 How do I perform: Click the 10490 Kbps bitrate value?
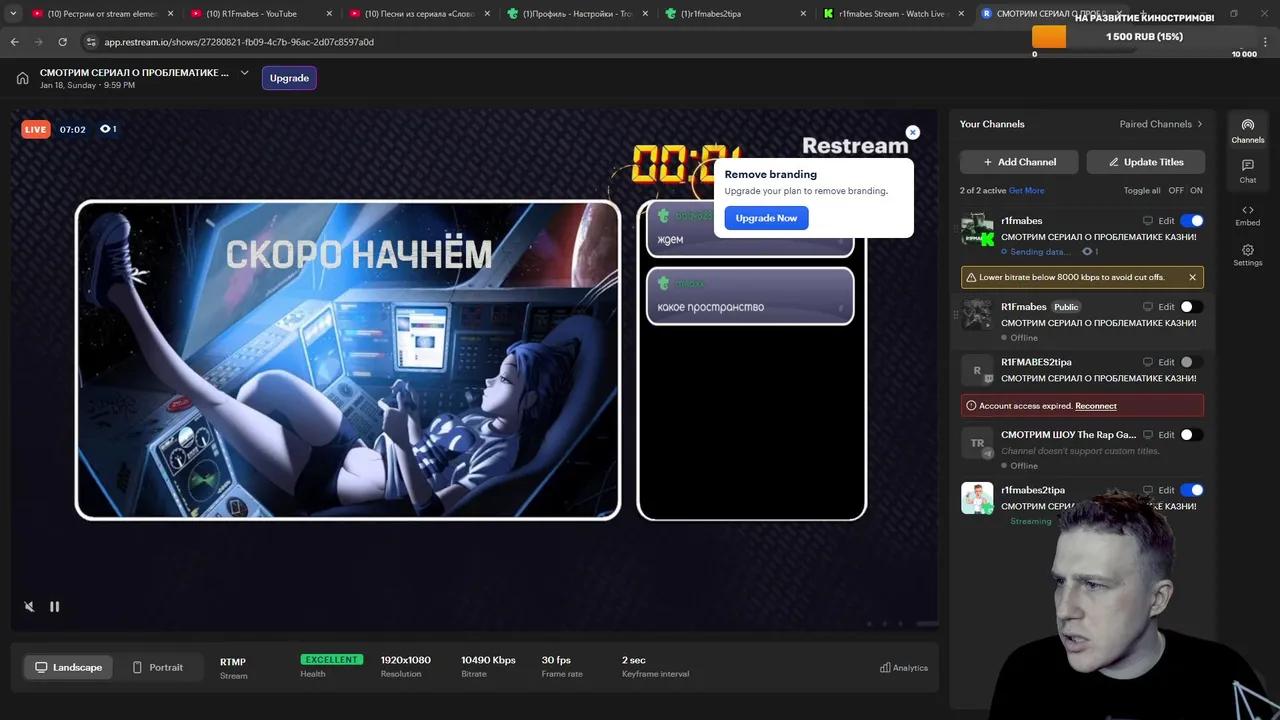click(x=488, y=660)
